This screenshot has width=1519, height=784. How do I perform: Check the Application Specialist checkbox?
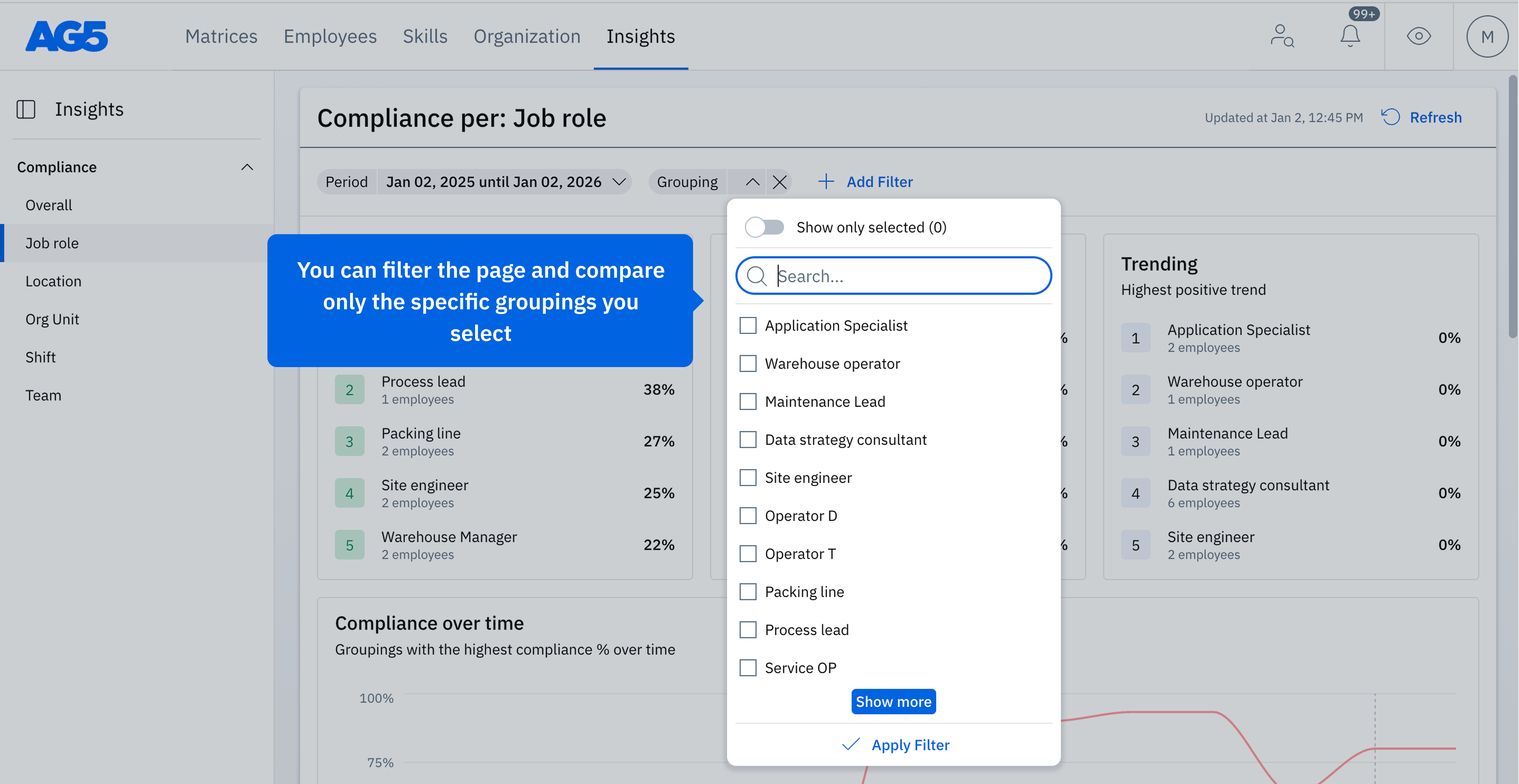coord(748,326)
